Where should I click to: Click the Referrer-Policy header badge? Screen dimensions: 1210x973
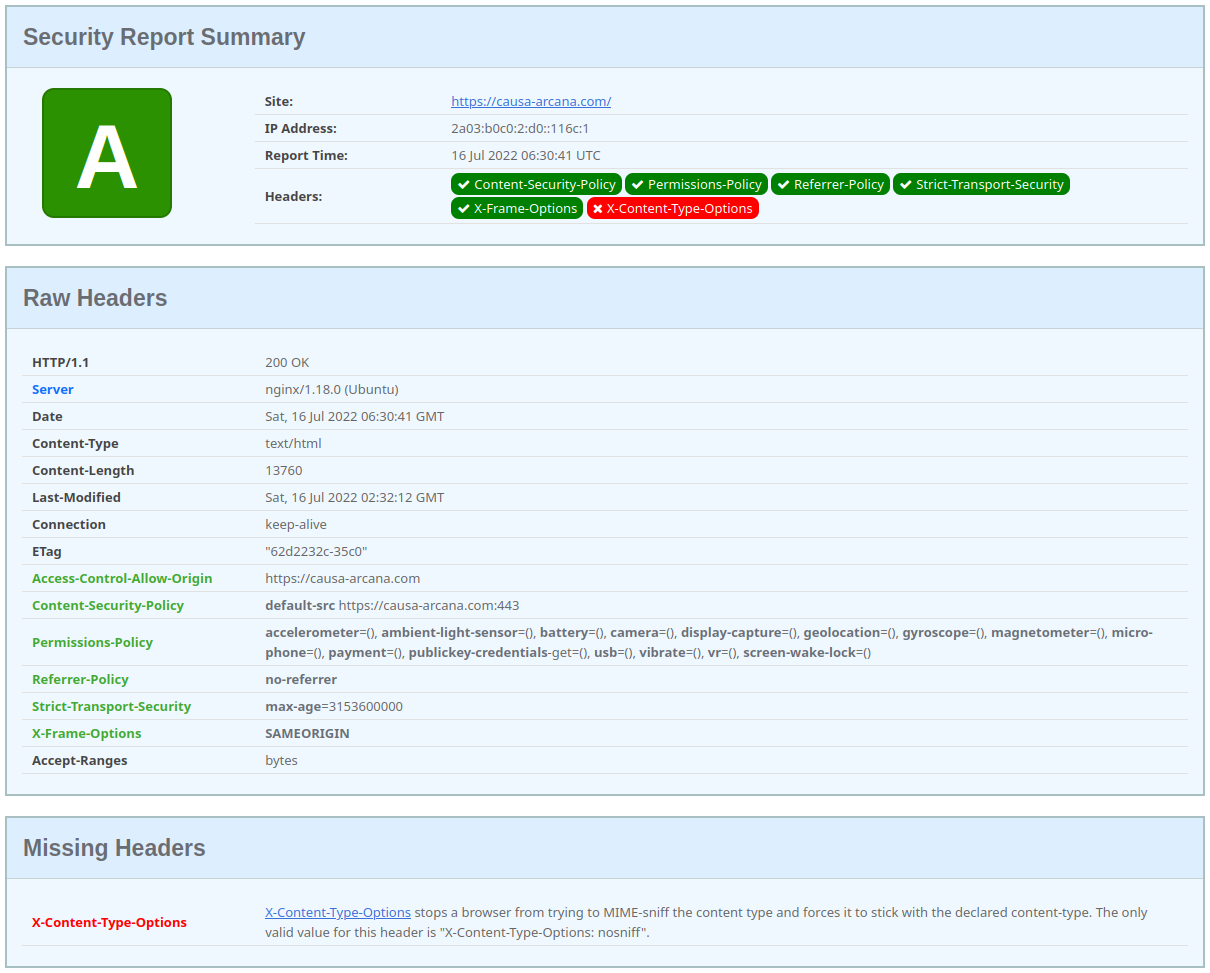pyautogui.click(x=830, y=184)
